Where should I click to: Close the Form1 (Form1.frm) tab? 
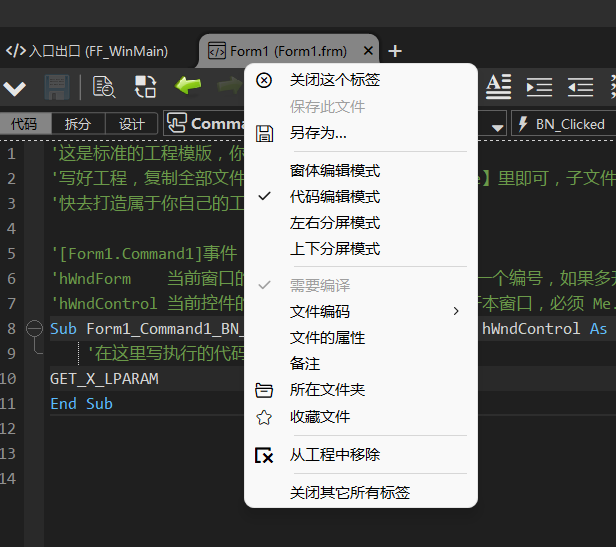pos(369,51)
